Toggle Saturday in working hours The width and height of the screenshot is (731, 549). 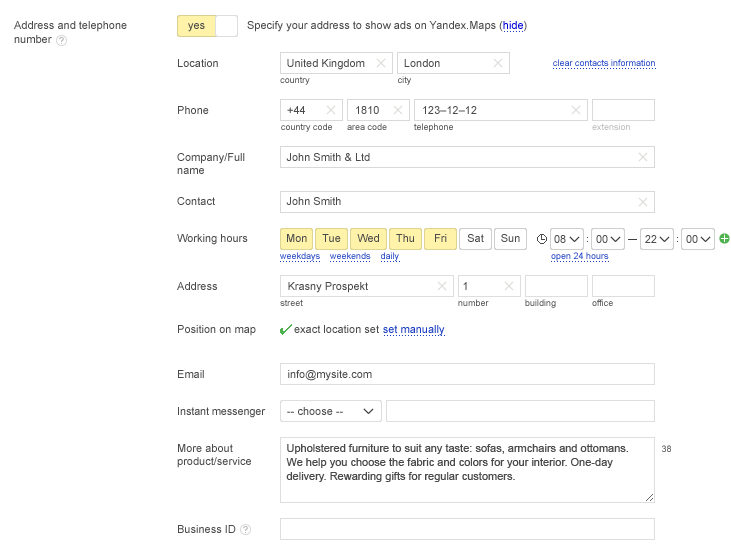[x=476, y=238]
